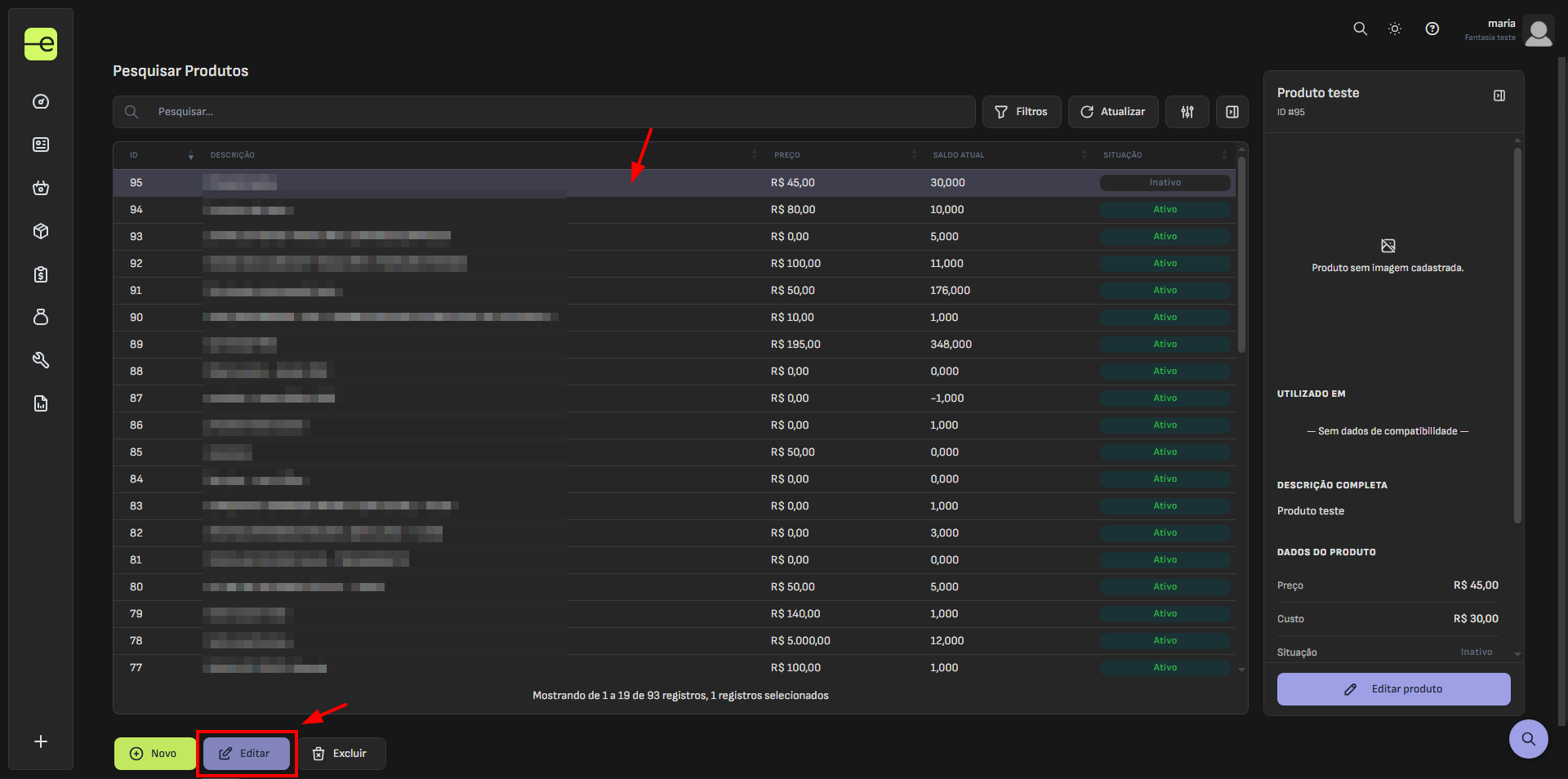1568x779 pixels.
Task: Click Preço value R$ 45,00 in panel
Action: click(1476, 585)
